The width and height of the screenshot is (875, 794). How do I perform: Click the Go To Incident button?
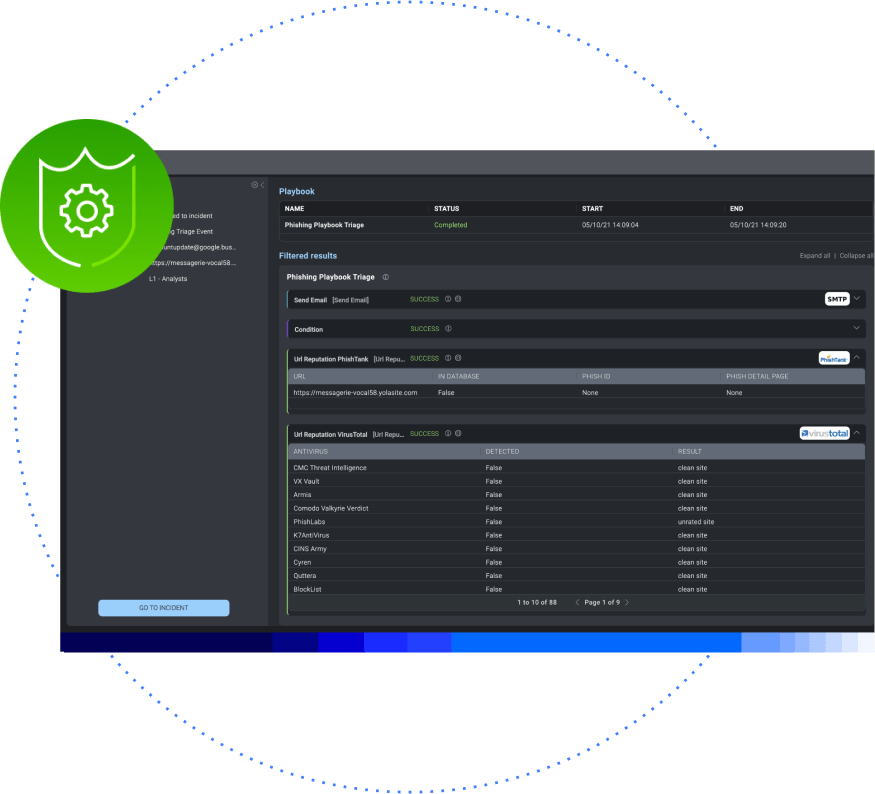(163, 608)
